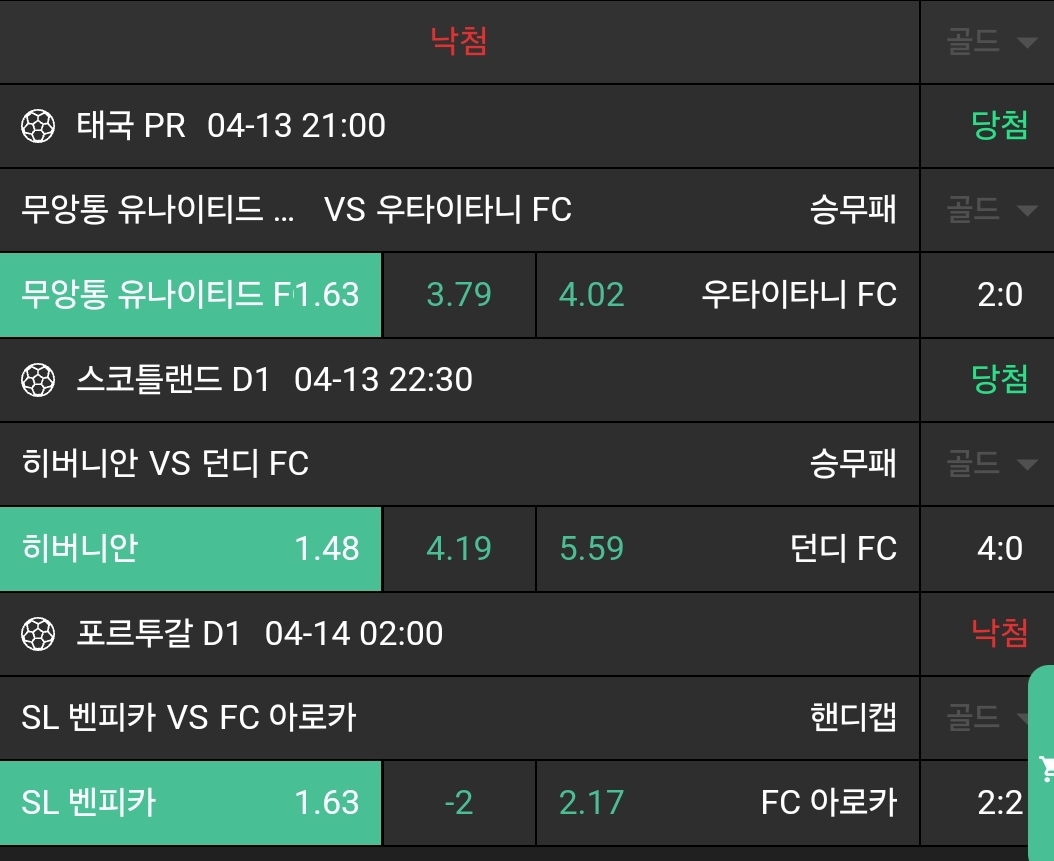Image resolution: width=1054 pixels, height=861 pixels.
Task: Select SL 벤피카 handicap odds 1.63
Action: tap(190, 803)
